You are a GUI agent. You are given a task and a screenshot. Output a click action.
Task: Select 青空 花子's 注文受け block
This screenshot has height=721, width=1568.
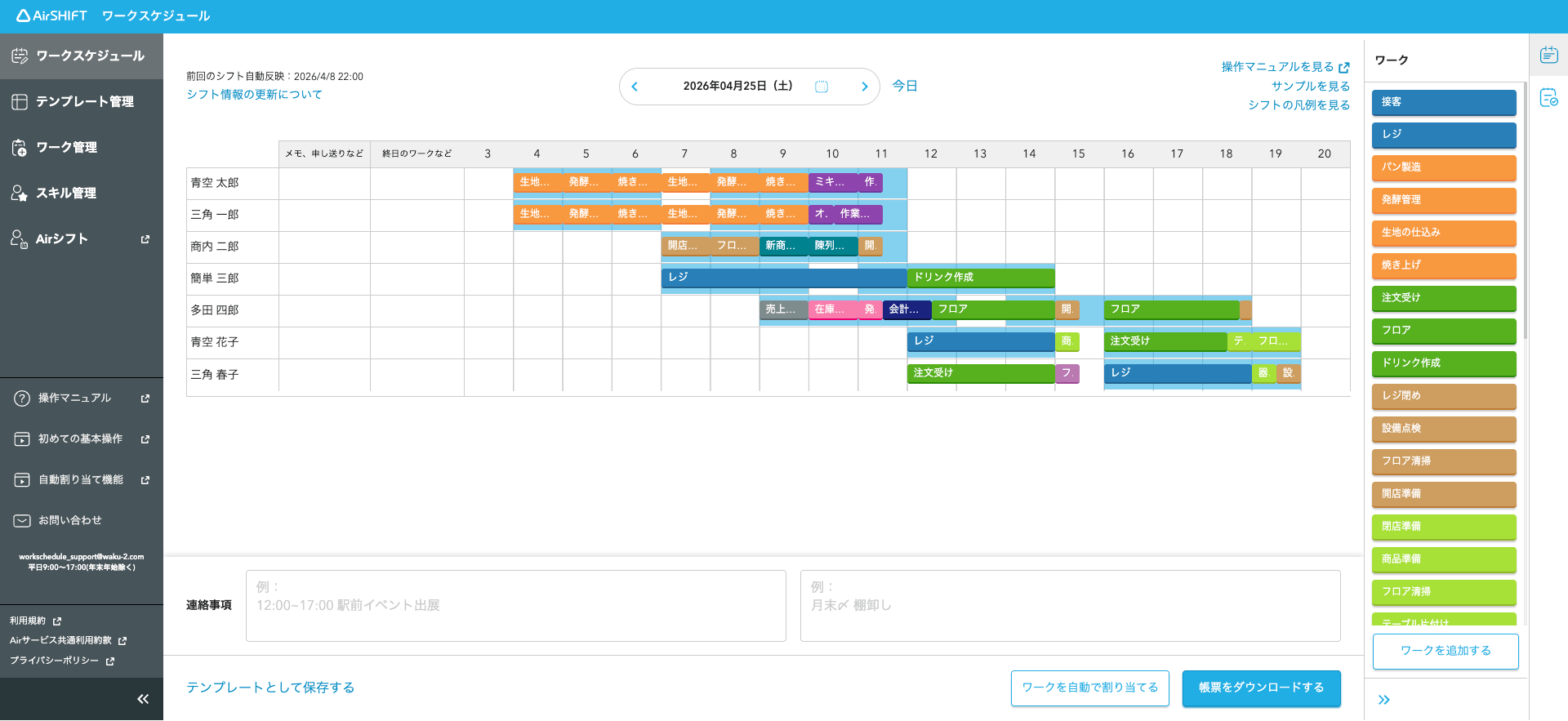click(1165, 341)
